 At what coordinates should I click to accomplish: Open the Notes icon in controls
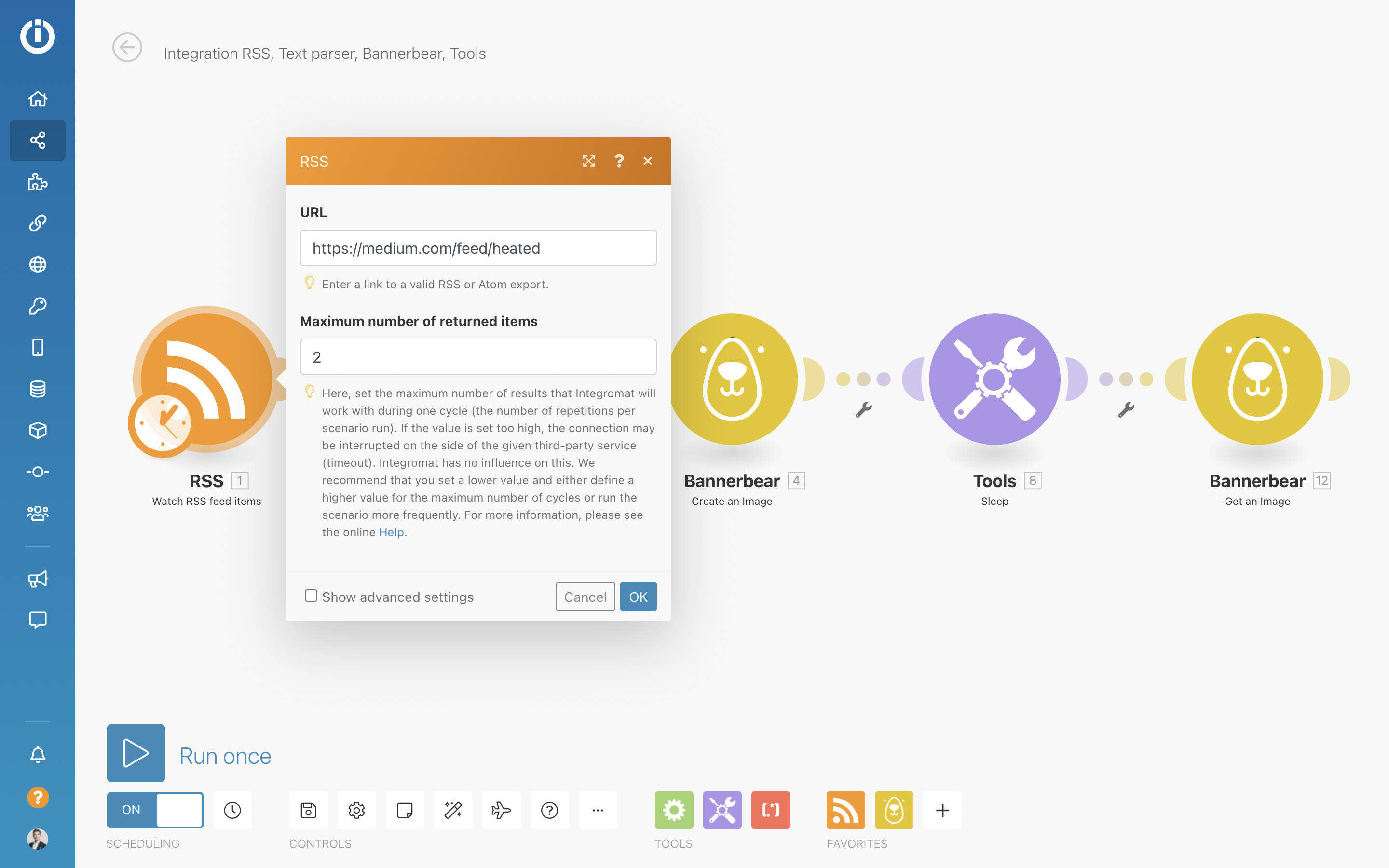[405, 810]
